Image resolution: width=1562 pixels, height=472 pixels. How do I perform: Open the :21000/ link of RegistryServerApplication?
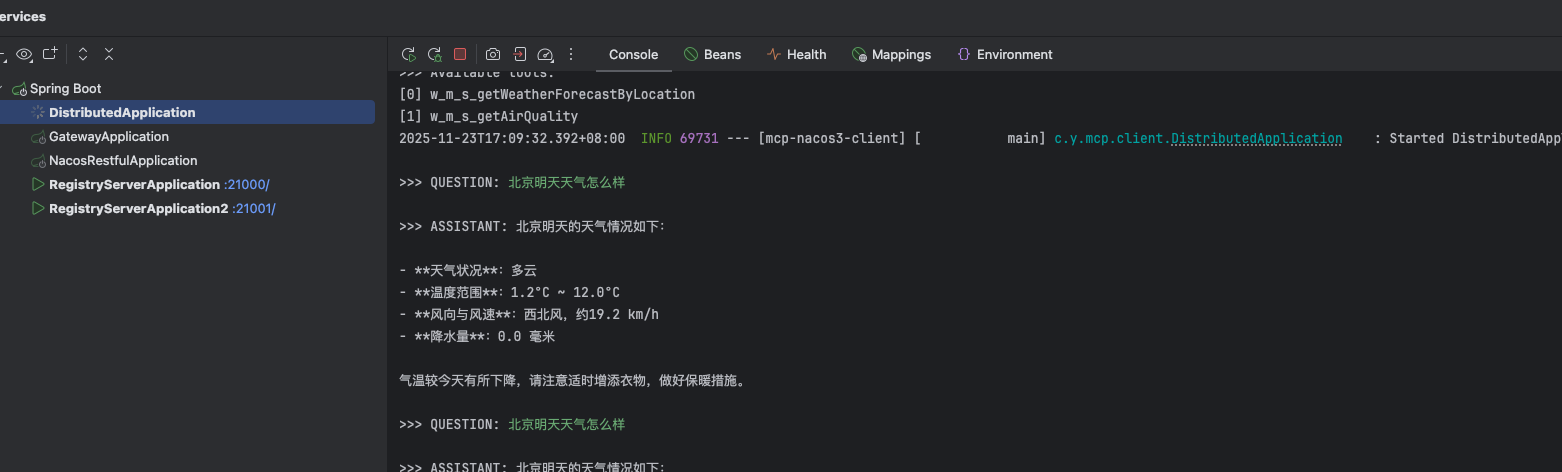[247, 185]
